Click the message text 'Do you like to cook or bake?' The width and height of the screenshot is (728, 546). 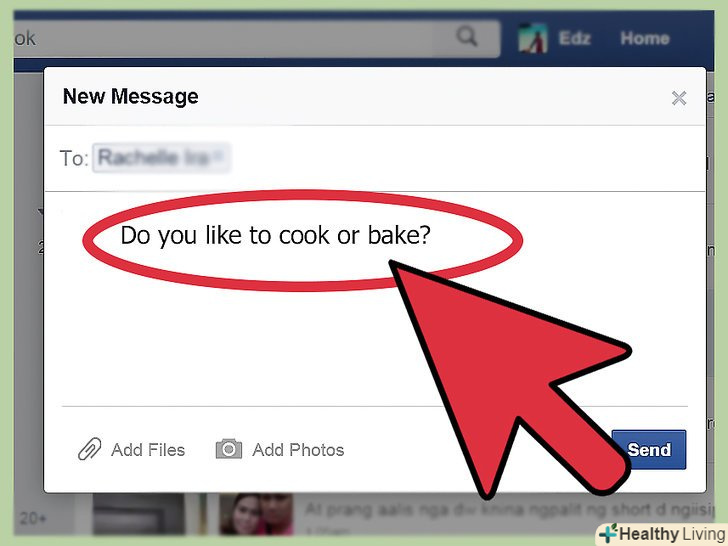(x=275, y=235)
